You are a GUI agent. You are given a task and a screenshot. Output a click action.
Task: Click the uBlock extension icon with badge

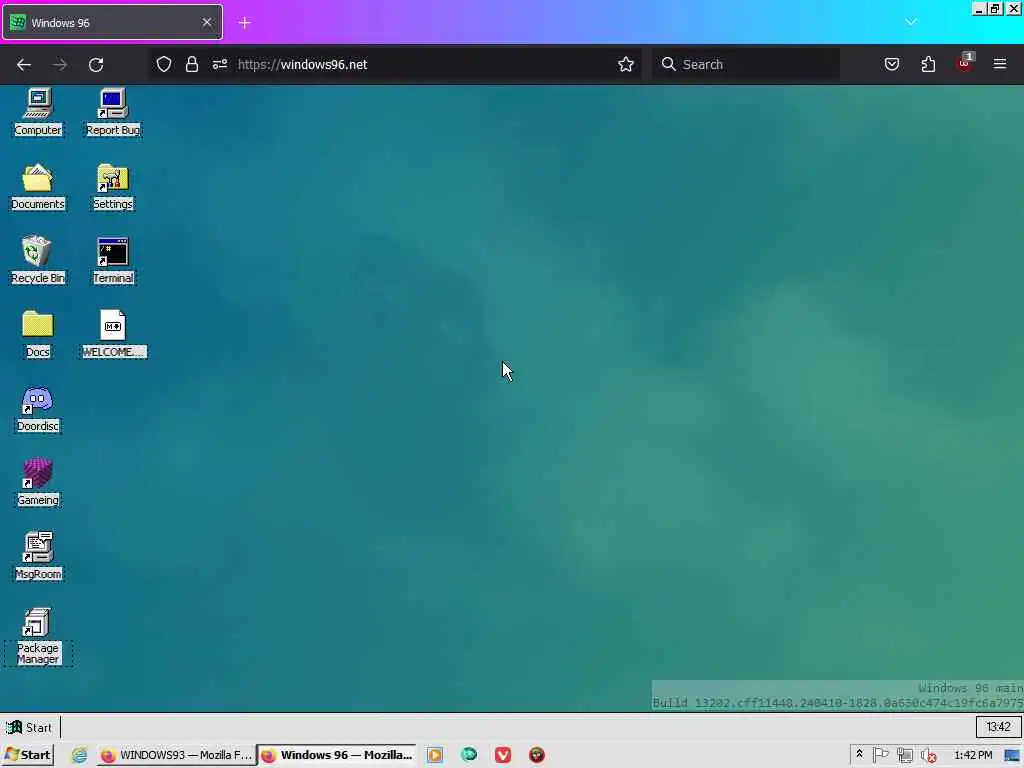[965, 63]
